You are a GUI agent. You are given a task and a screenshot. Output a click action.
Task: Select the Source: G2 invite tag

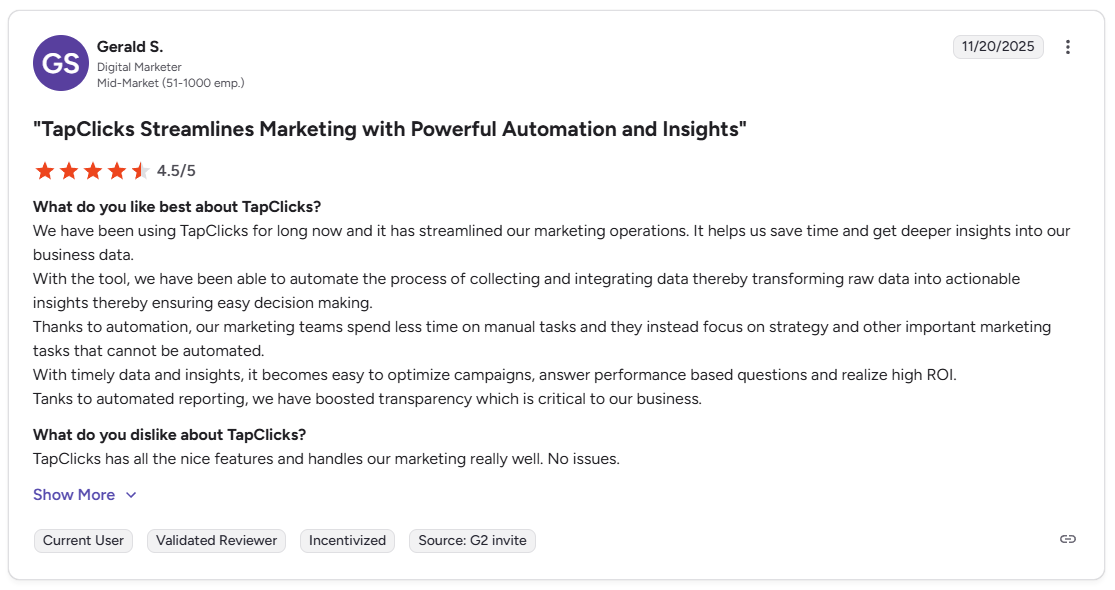coord(472,540)
